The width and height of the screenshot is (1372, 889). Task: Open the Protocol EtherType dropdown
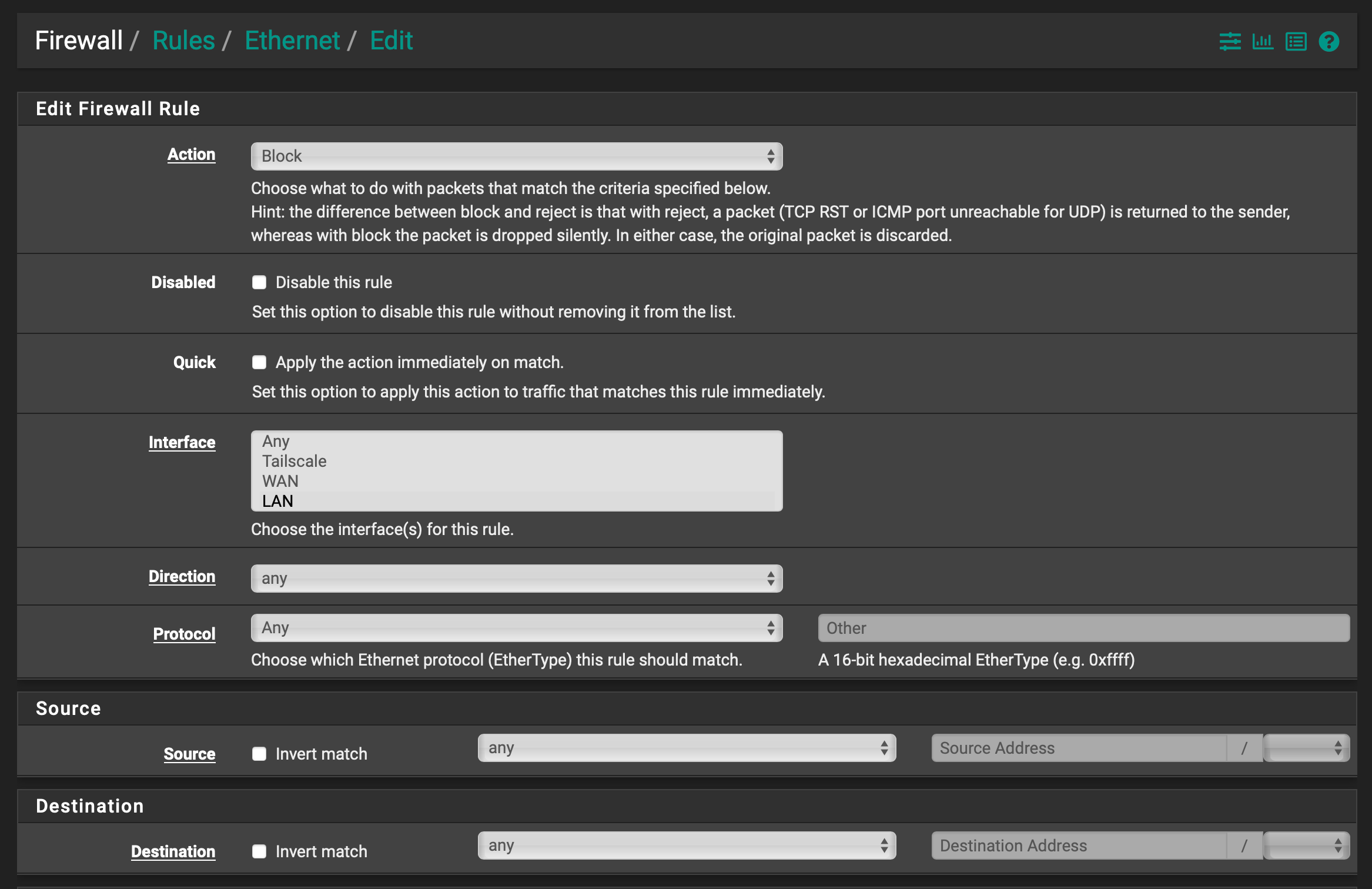click(517, 627)
